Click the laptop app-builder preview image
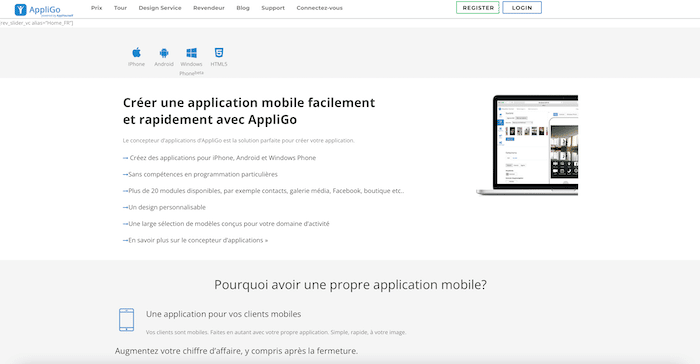This screenshot has width=700, height=364. (527, 145)
